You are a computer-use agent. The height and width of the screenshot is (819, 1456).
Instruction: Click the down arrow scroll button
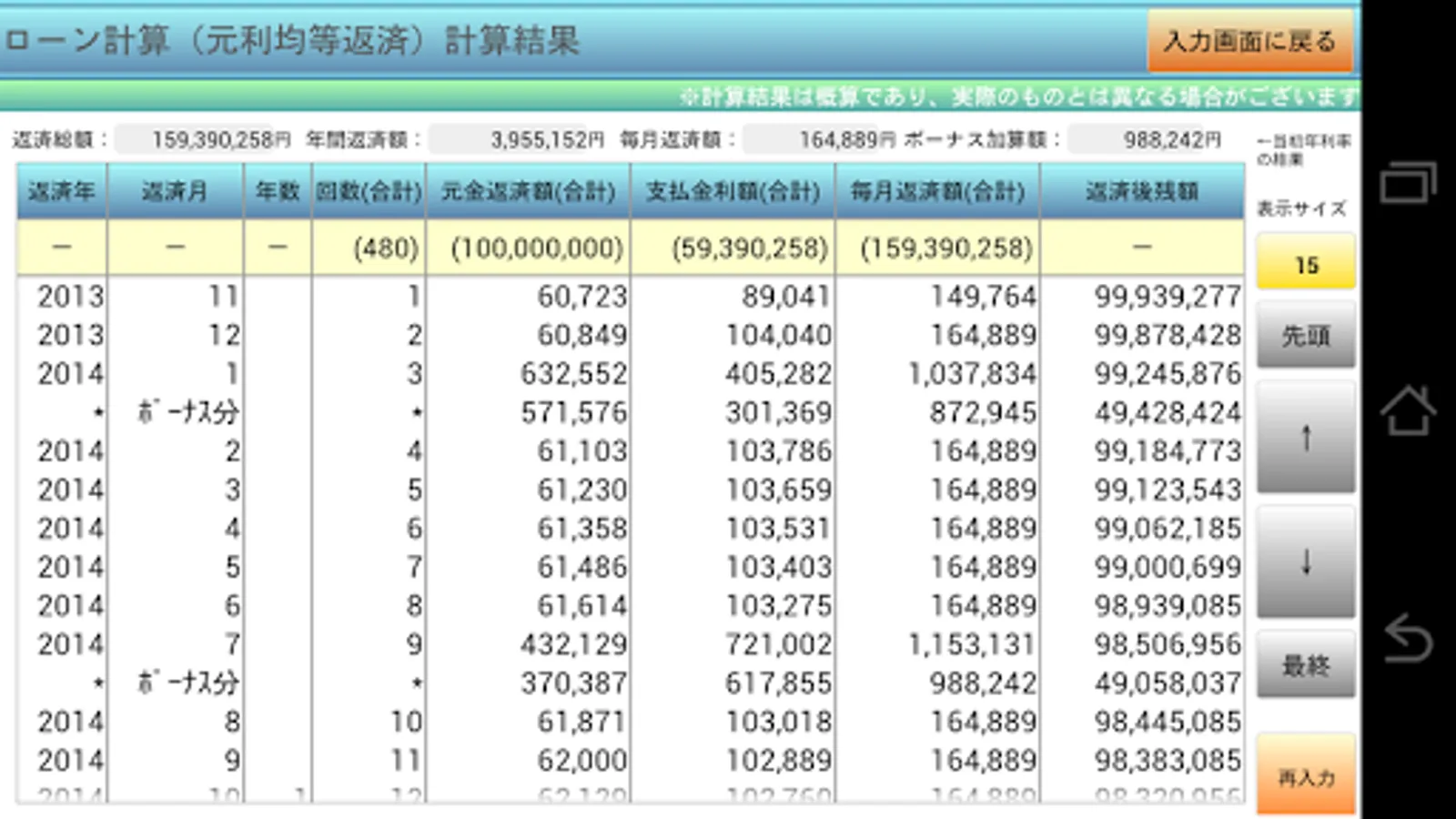pos(1306,562)
